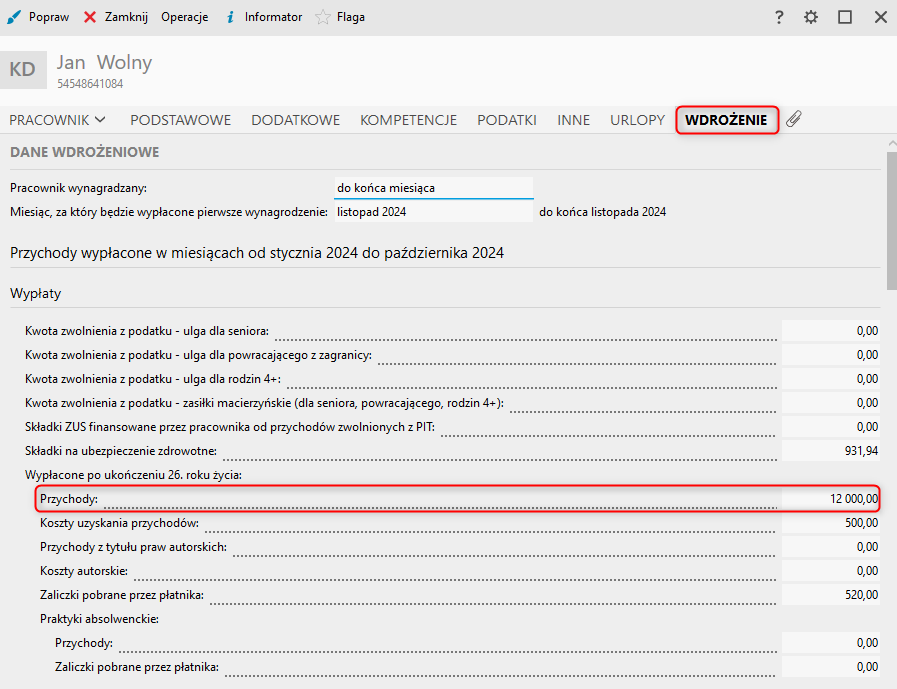Click the paperclip attachments icon
Screen dimensions: 897x689
click(x=794, y=120)
